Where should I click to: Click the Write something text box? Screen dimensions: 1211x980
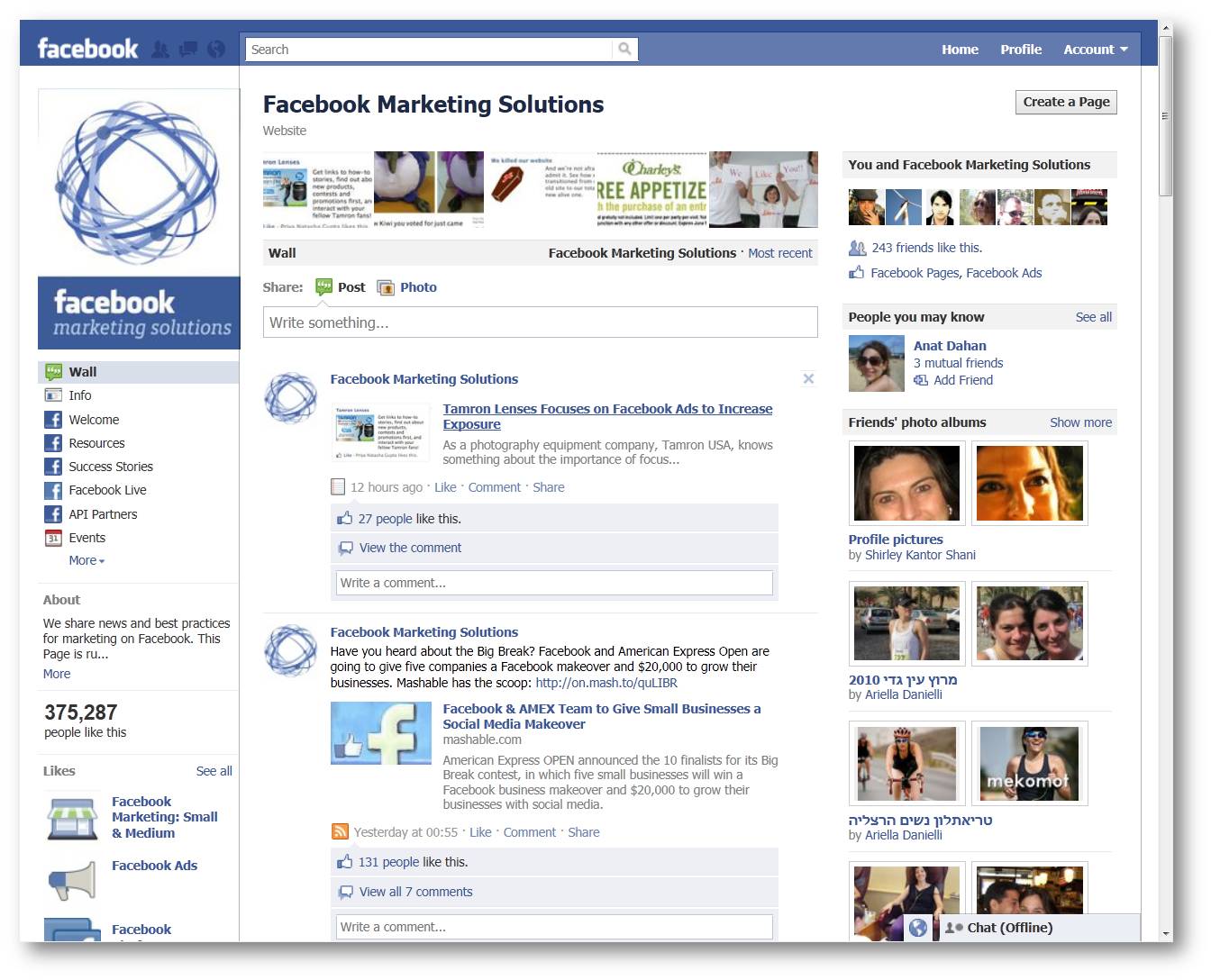click(x=541, y=322)
